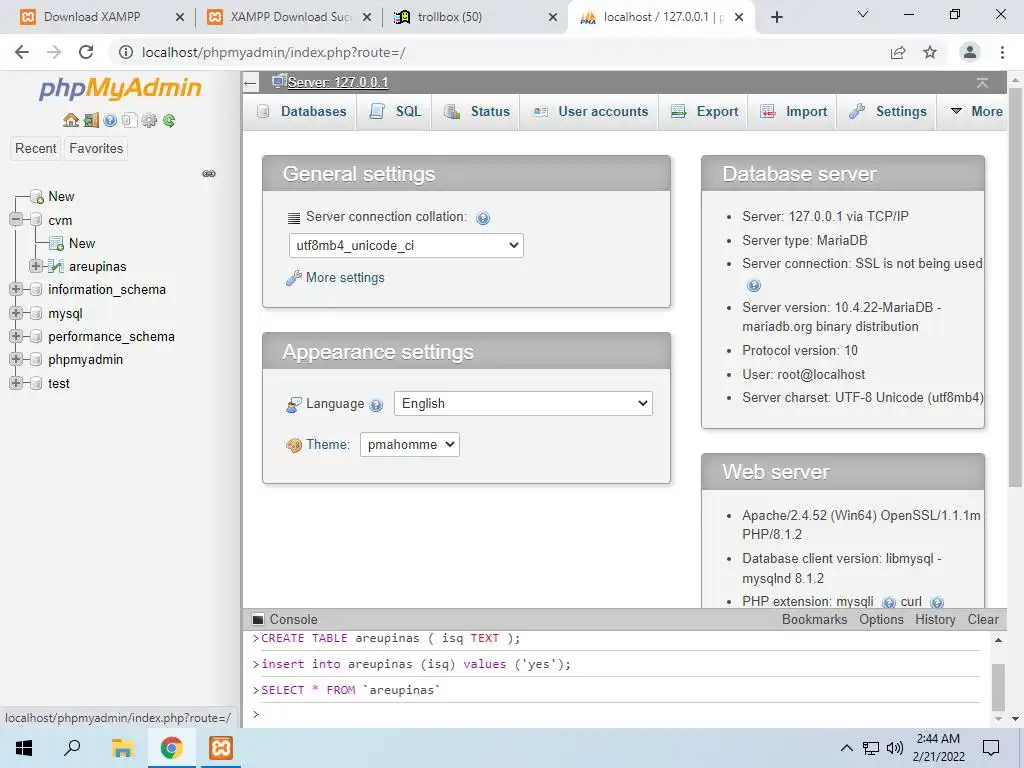Click the MariaDB documentation page icon
Viewport: 1024px width, 768px height.
tap(129, 120)
